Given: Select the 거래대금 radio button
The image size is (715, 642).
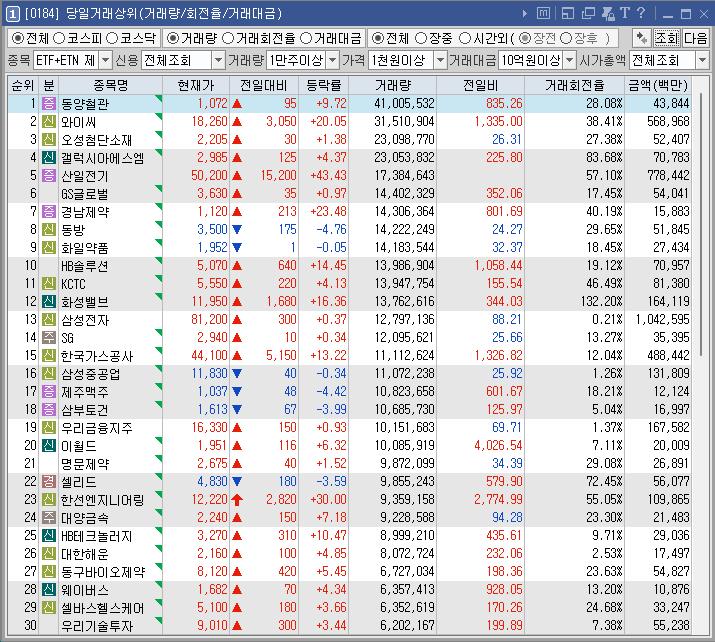Looking at the screenshot, I should click(x=306, y=38).
